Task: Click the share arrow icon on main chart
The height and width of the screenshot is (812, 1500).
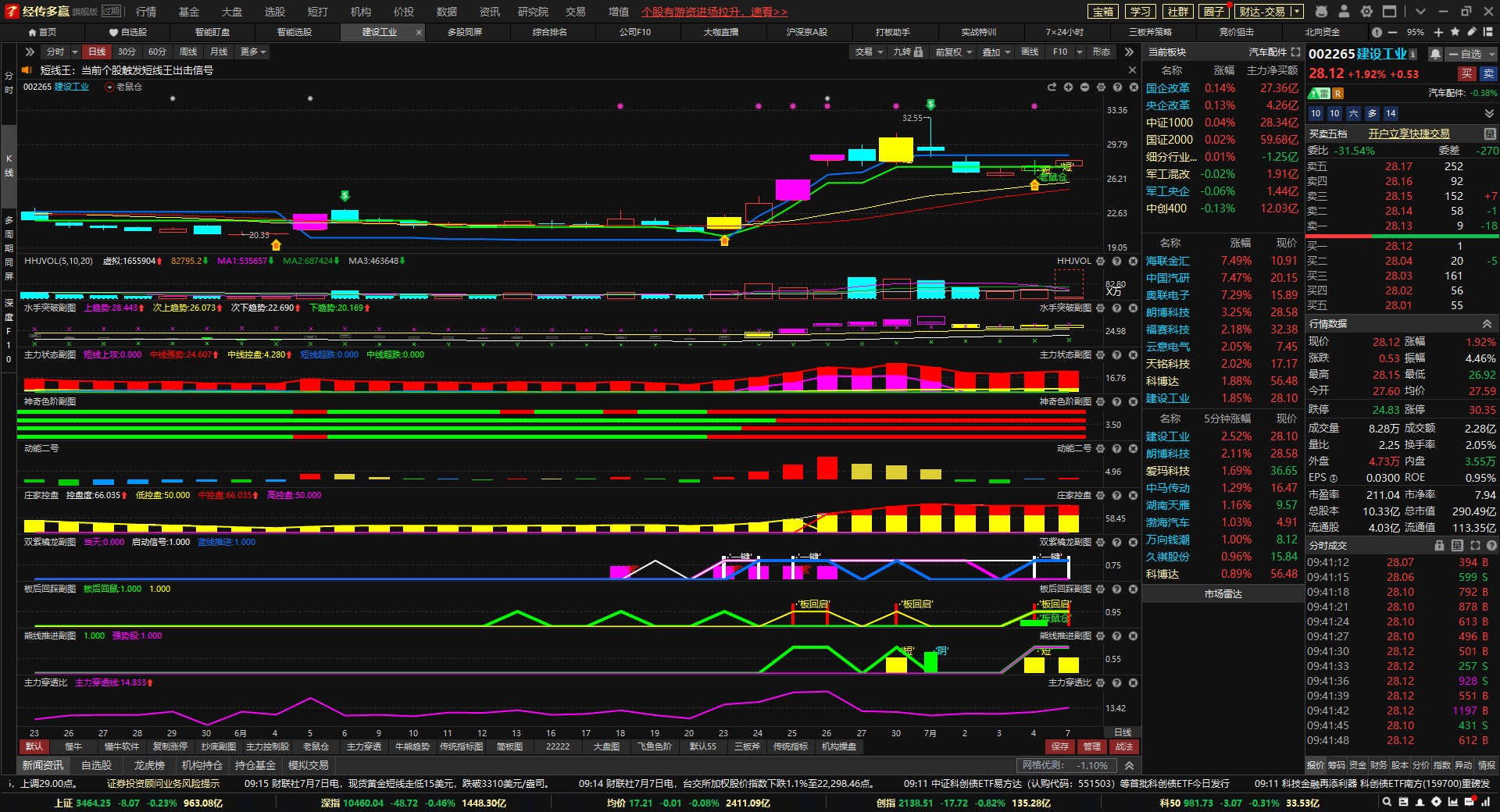Action: tap(1052, 87)
